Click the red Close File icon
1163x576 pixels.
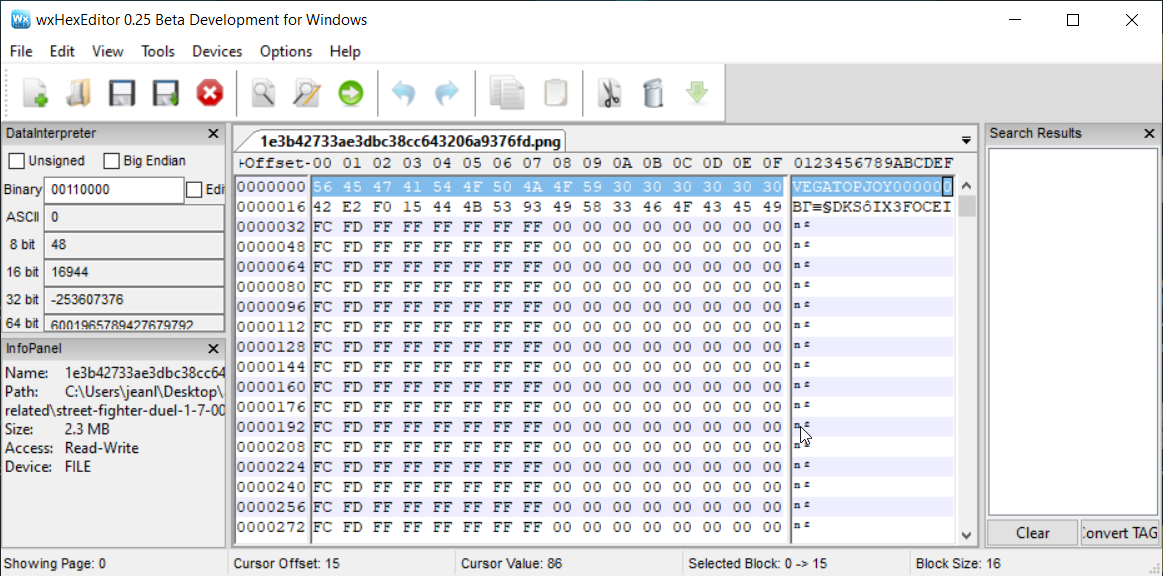click(210, 93)
